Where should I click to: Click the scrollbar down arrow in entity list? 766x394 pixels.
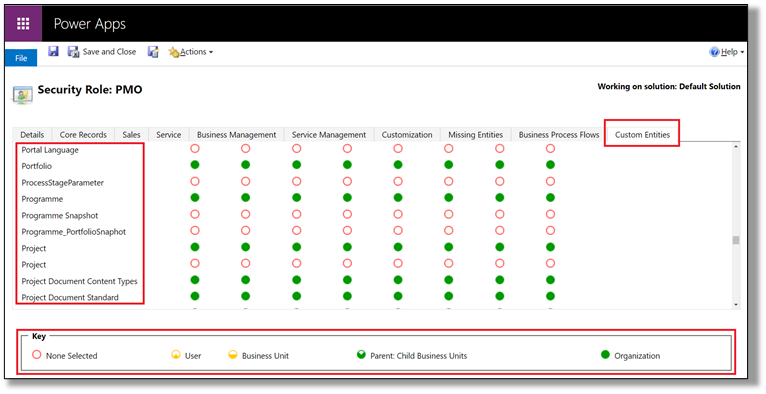click(736, 305)
